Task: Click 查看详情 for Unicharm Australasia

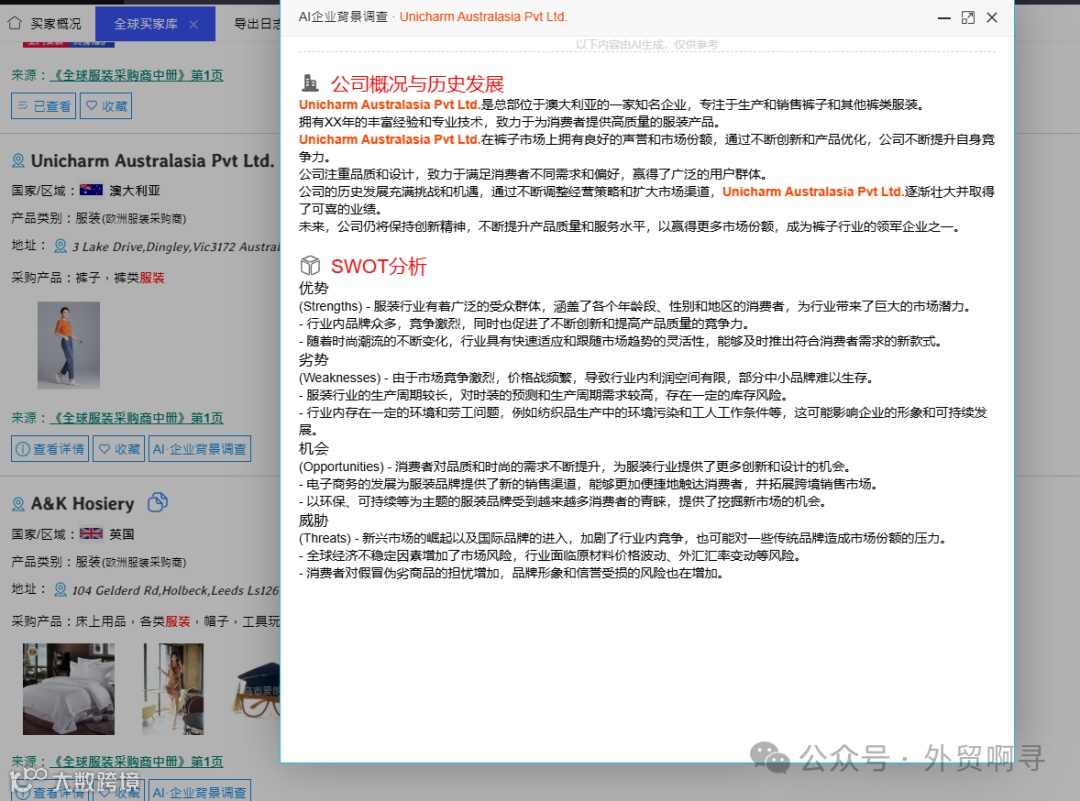Action: pyautogui.click(x=50, y=449)
